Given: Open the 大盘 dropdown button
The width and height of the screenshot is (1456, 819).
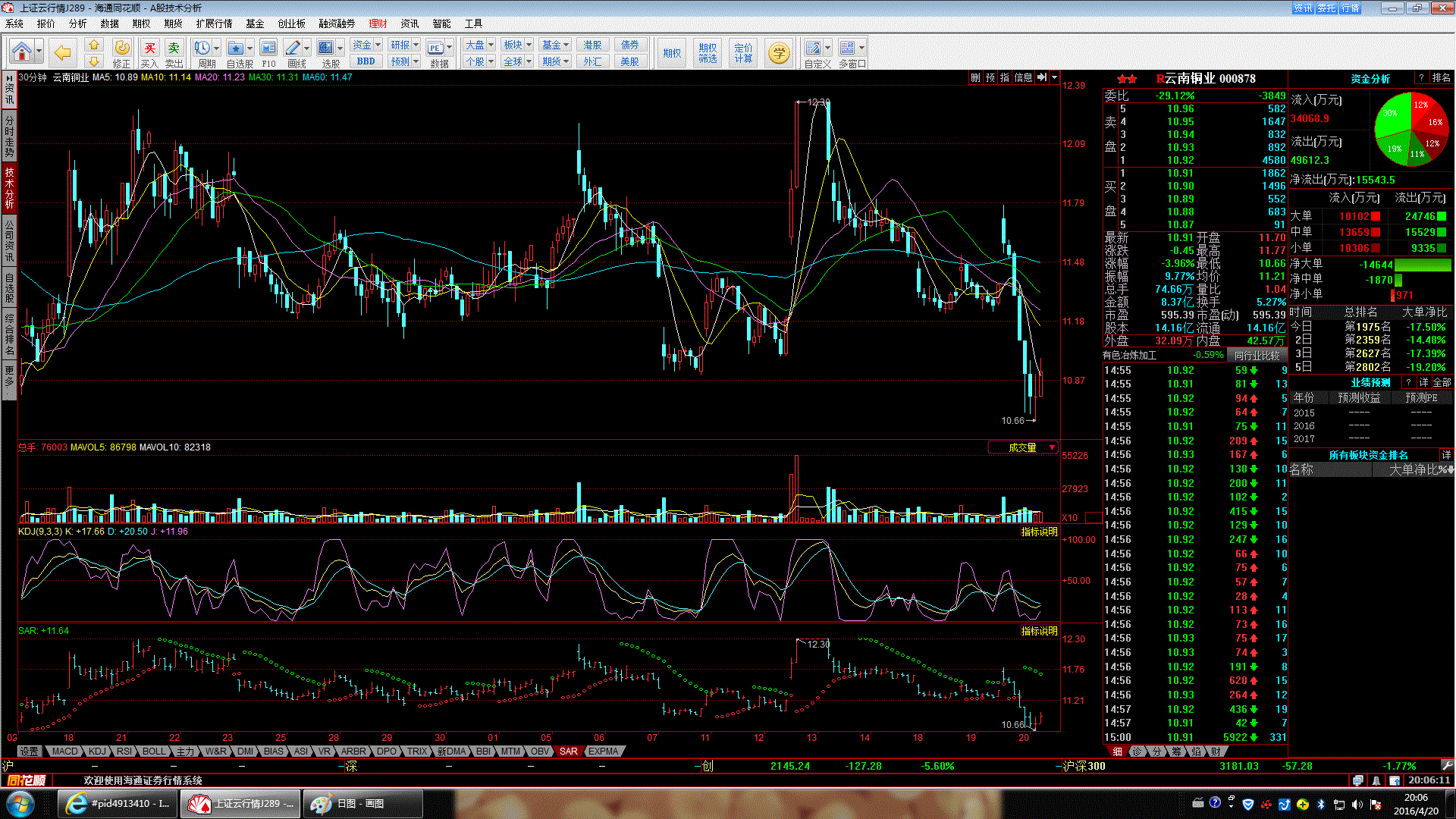Looking at the screenshot, I should pos(479,45).
